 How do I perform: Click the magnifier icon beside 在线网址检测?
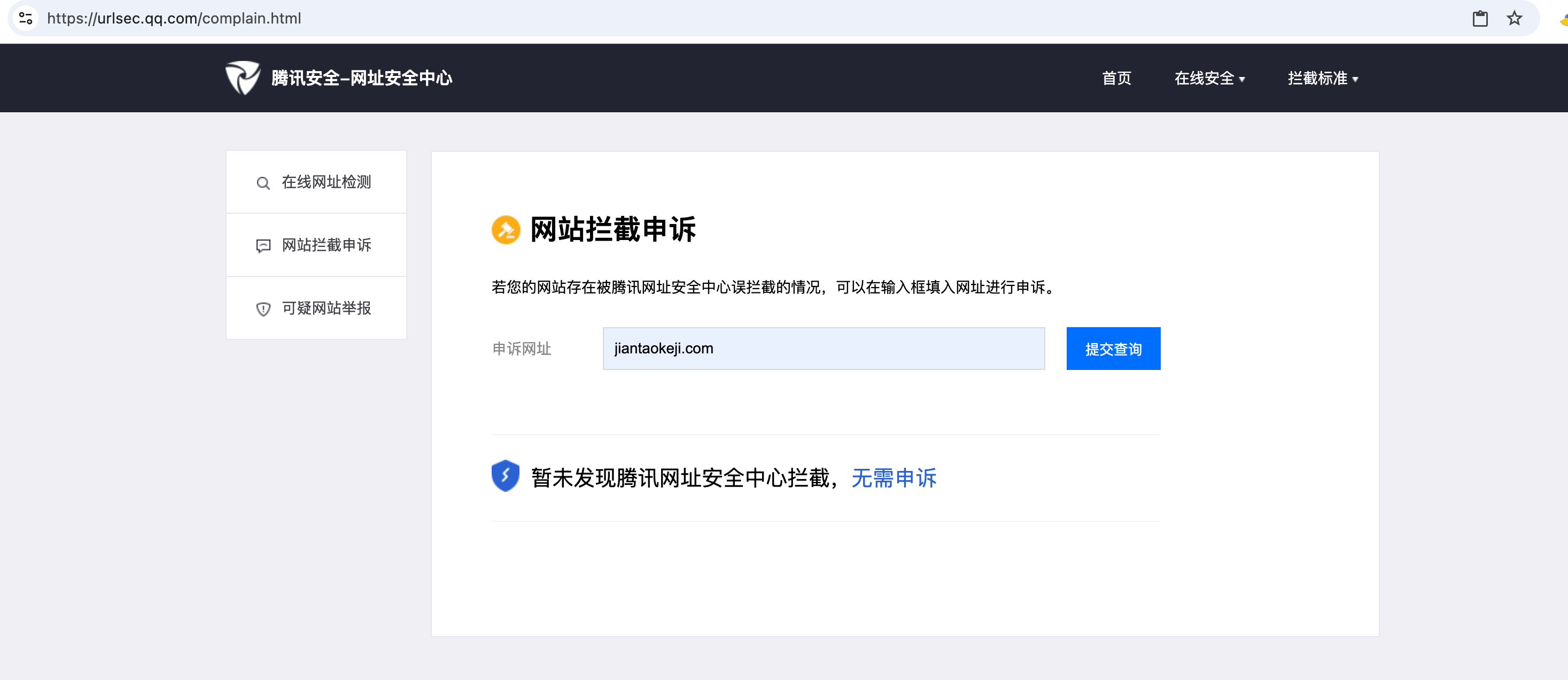(263, 183)
